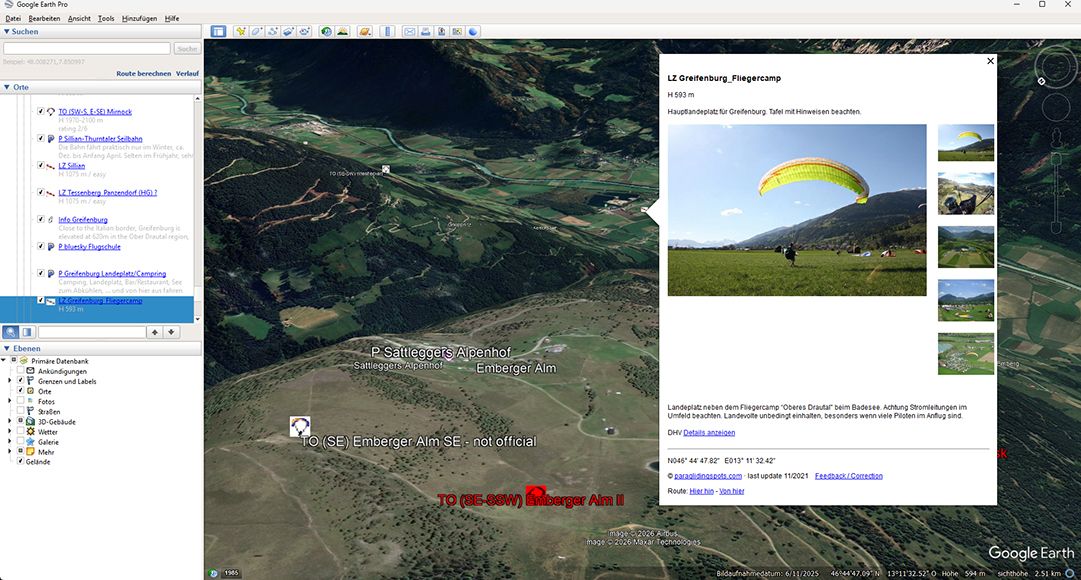This screenshot has width=1081, height=580.
Task: Collapse the Suchen panel header
Action: click(6, 31)
